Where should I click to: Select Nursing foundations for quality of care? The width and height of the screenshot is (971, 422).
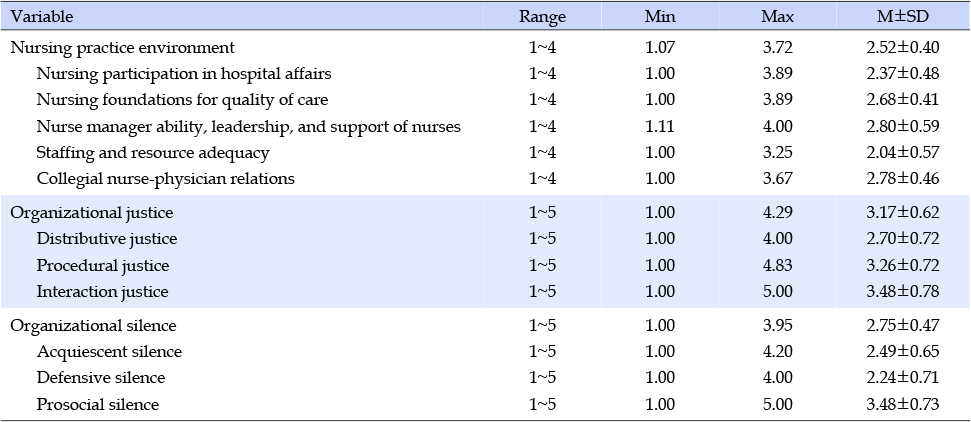(182, 100)
